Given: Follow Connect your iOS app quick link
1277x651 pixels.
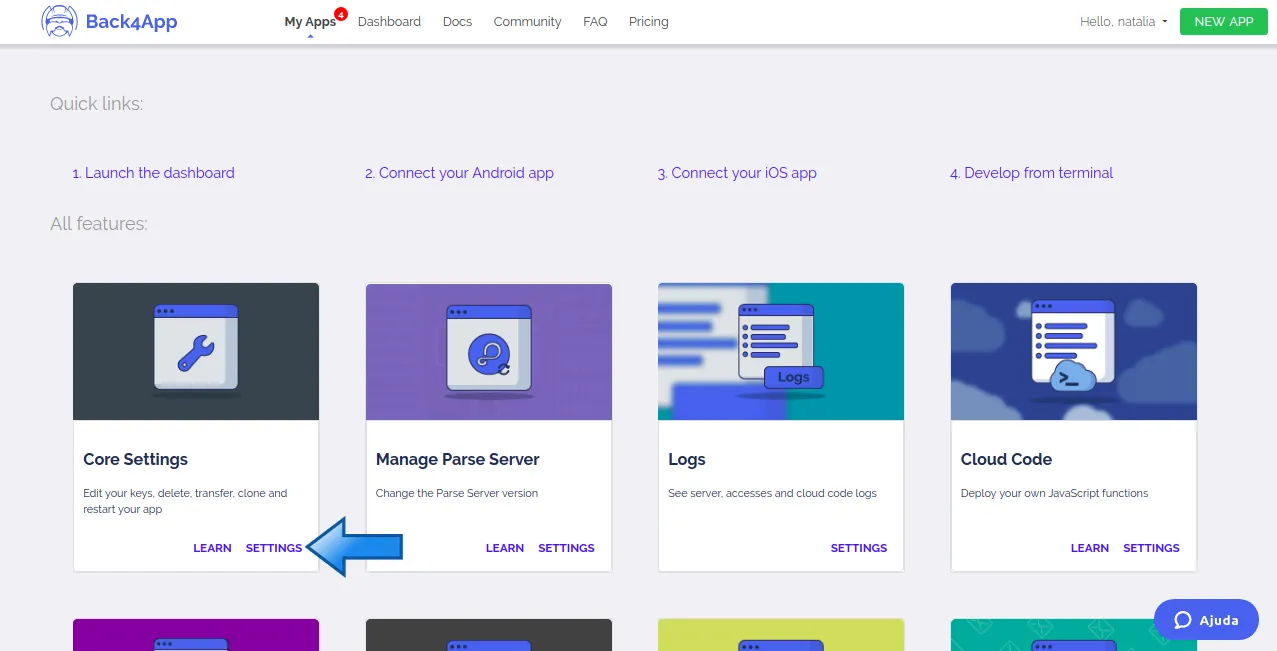Looking at the screenshot, I should tap(737, 173).
